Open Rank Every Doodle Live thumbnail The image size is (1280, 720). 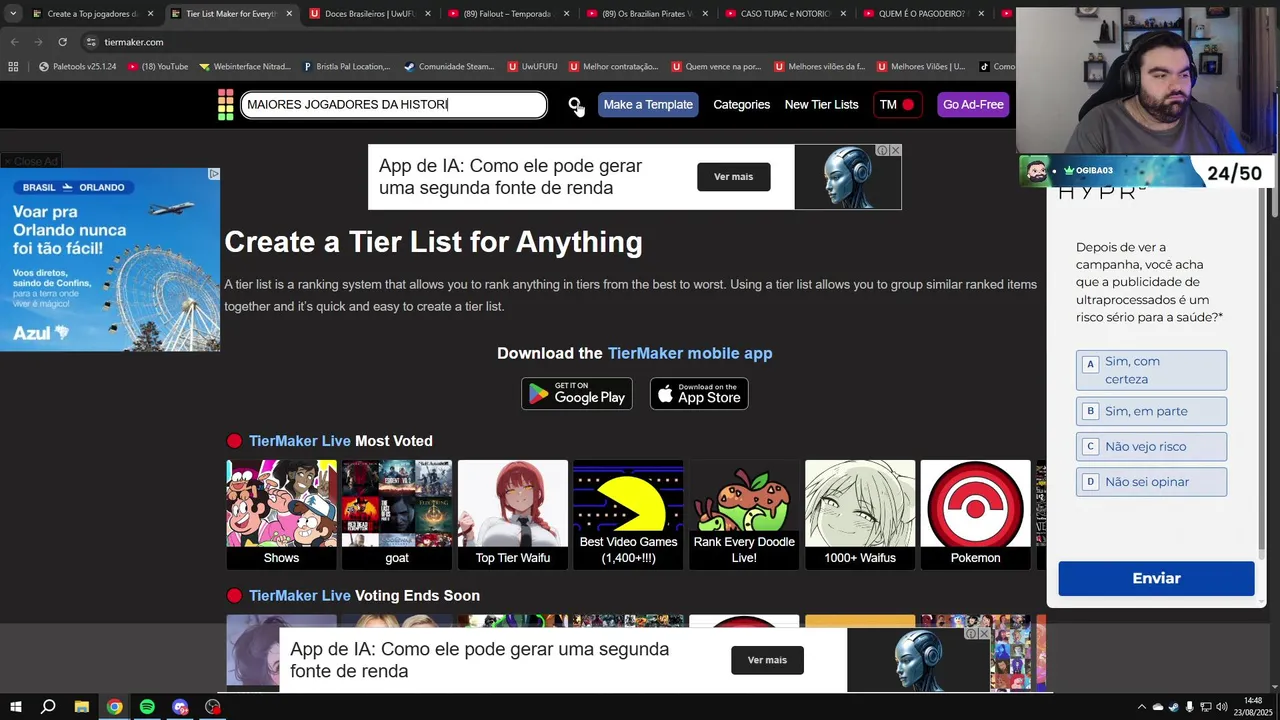coord(744,514)
